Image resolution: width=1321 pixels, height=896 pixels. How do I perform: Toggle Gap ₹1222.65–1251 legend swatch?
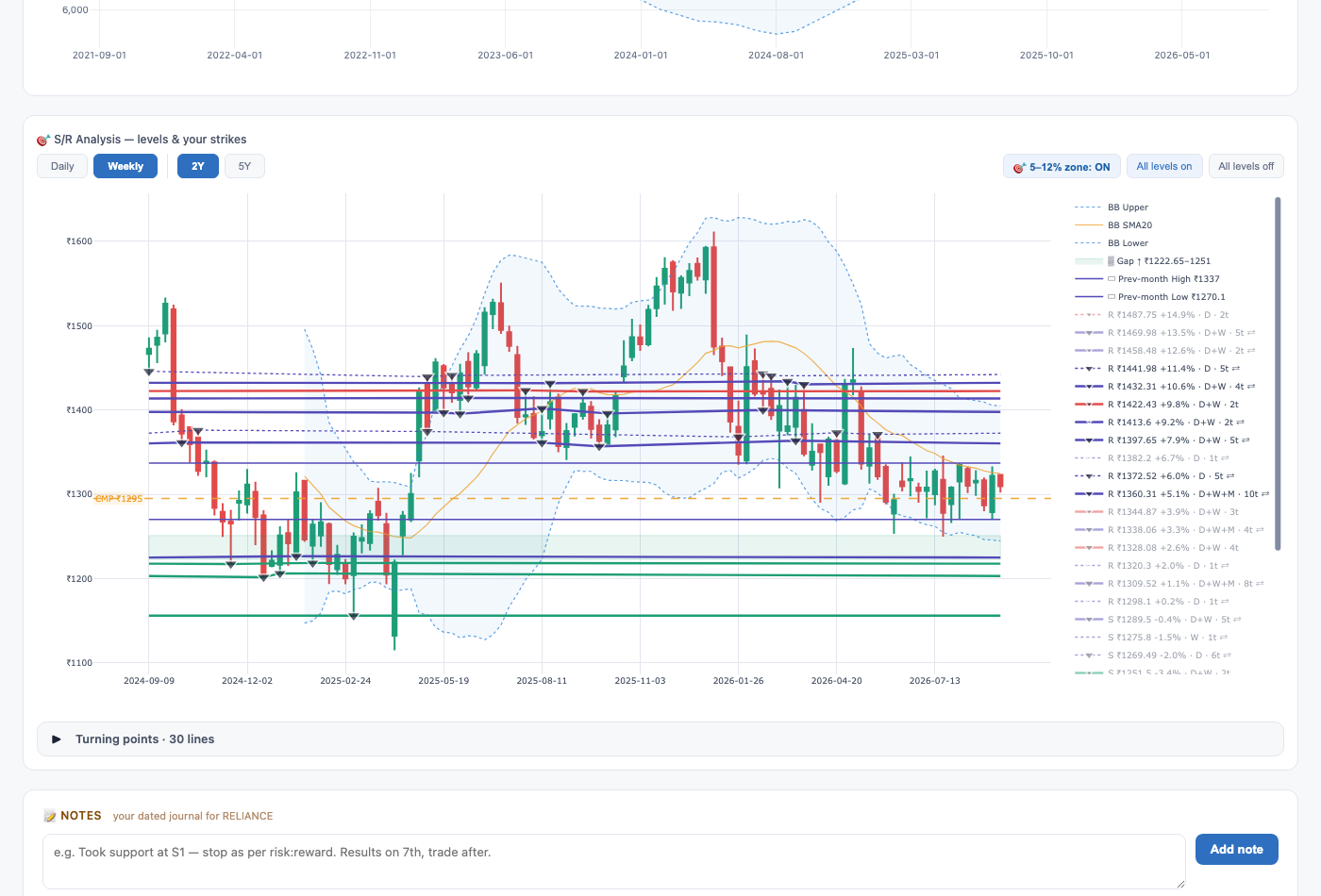pyautogui.click(x=1088, y=261)
